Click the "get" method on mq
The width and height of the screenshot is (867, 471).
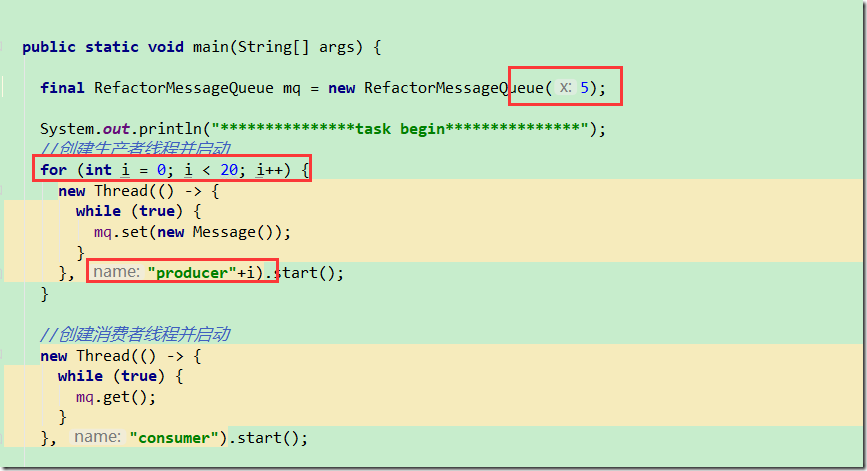point(116,397)
